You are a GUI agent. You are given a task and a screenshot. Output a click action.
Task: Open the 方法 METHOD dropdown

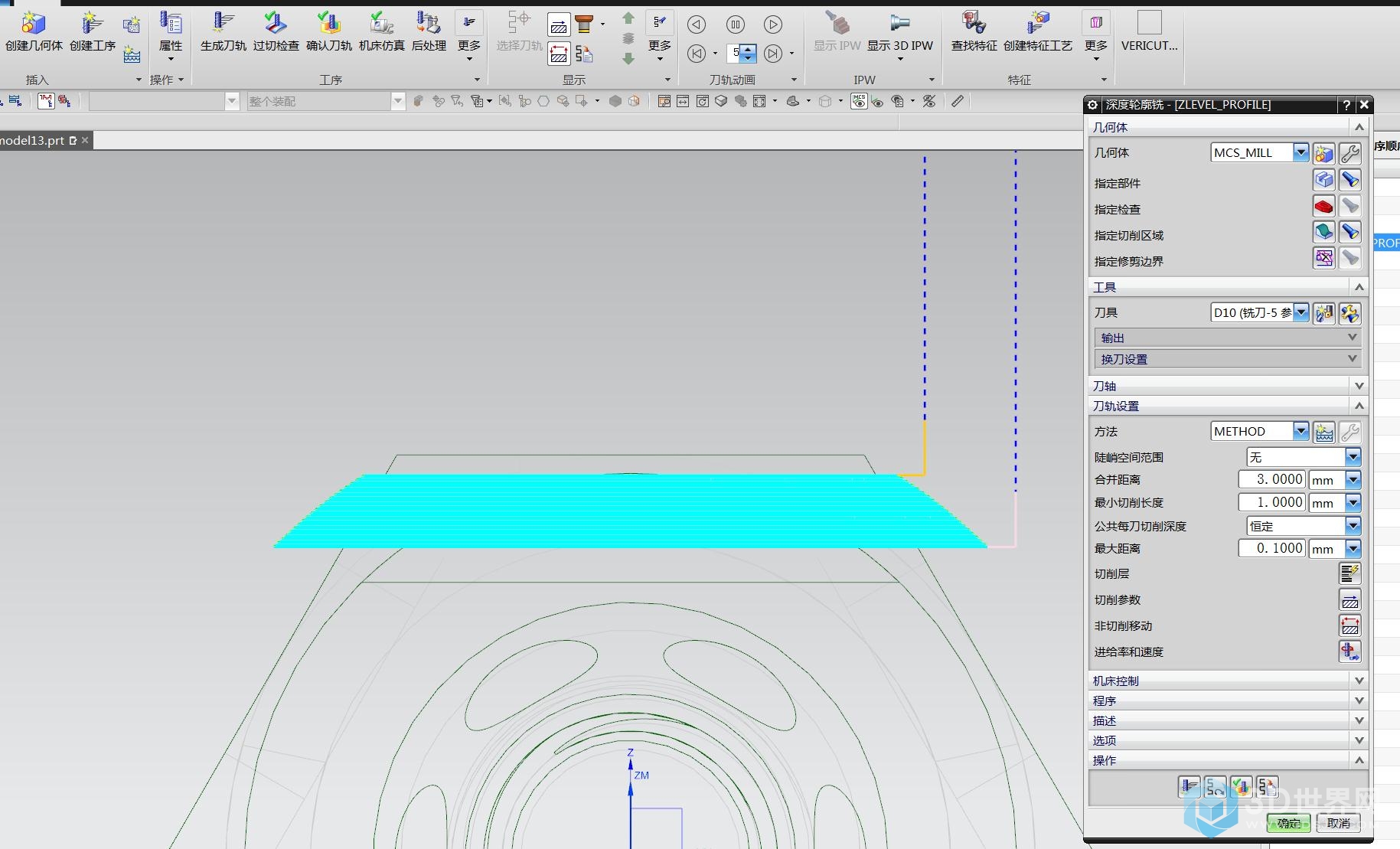(1300, 431)
